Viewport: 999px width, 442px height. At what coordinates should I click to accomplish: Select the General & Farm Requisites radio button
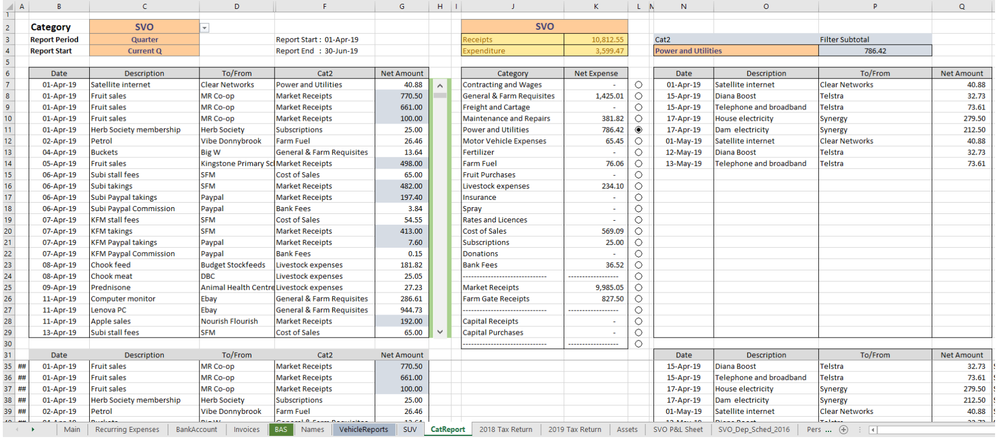pos(638,96)
